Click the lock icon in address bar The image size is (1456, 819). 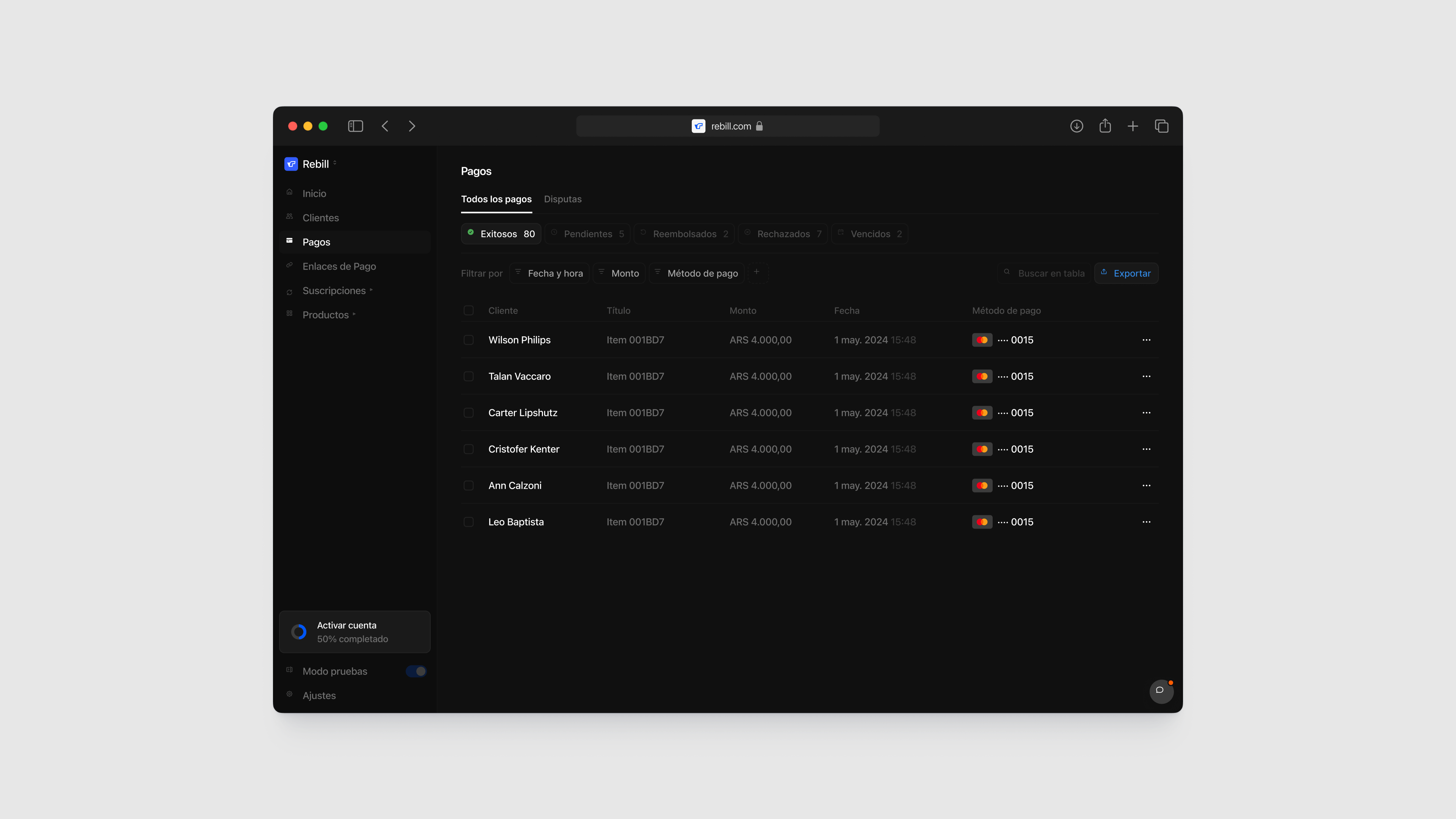(x=759, y=126)
